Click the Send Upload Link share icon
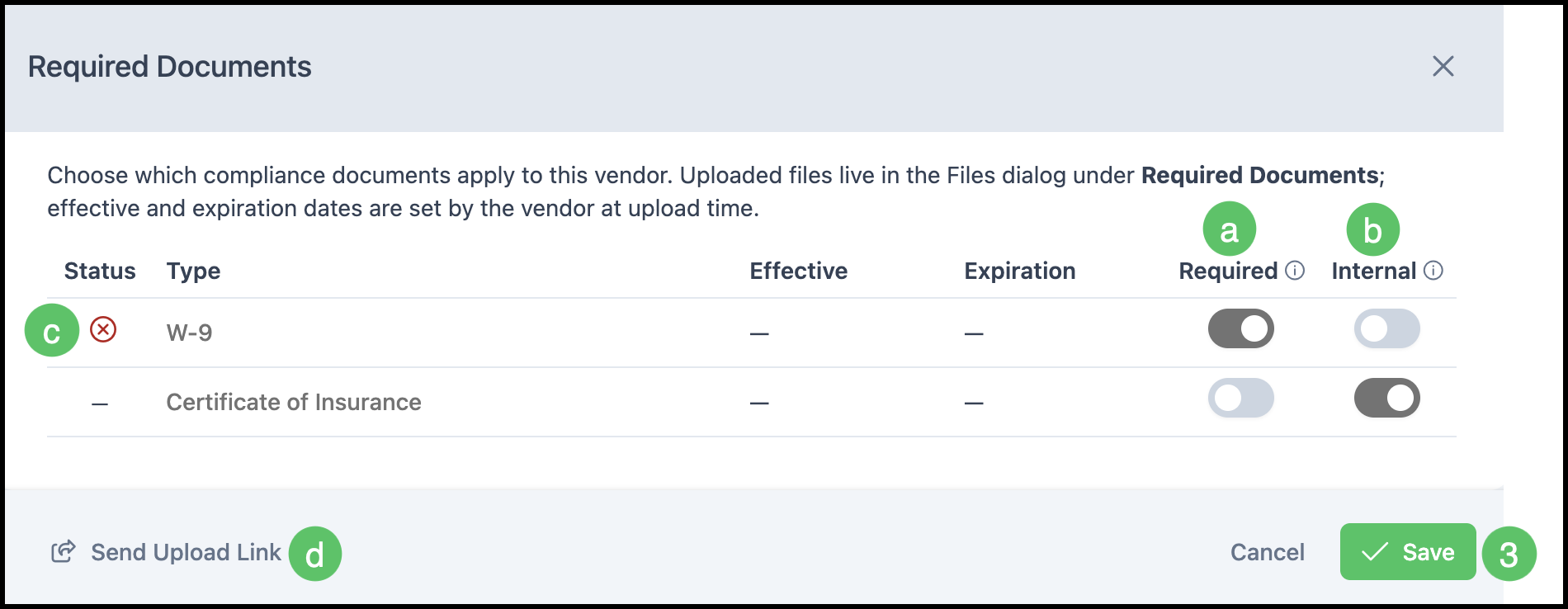1568x609 pixels. pyautogui.click(x=64, y=551)
